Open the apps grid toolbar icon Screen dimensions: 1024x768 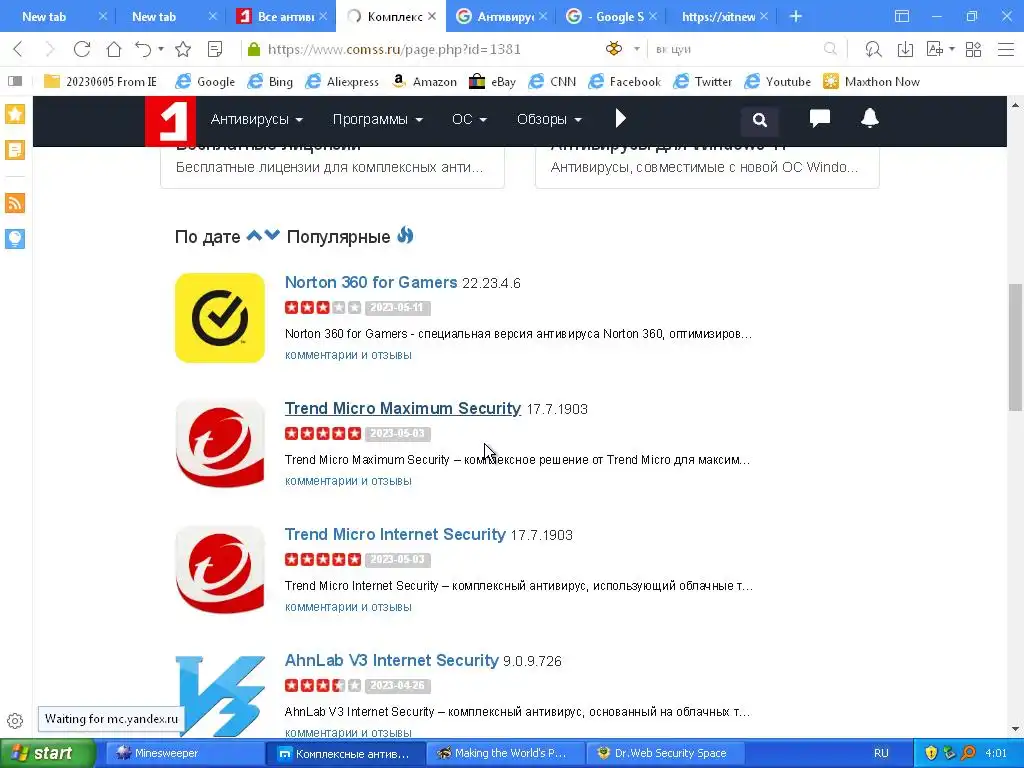(974, 49)
